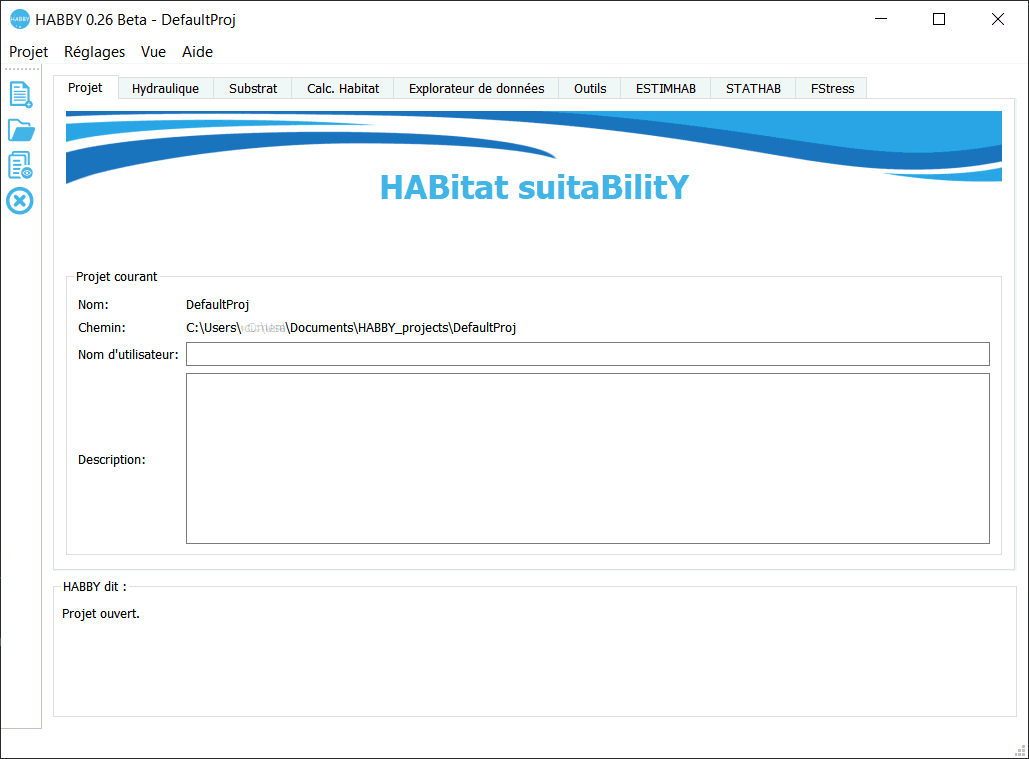Grab the dotted toolbar handle above sidebar icons
The height and width of the screenshot is (759, 1029).
[x=20, y=70]
